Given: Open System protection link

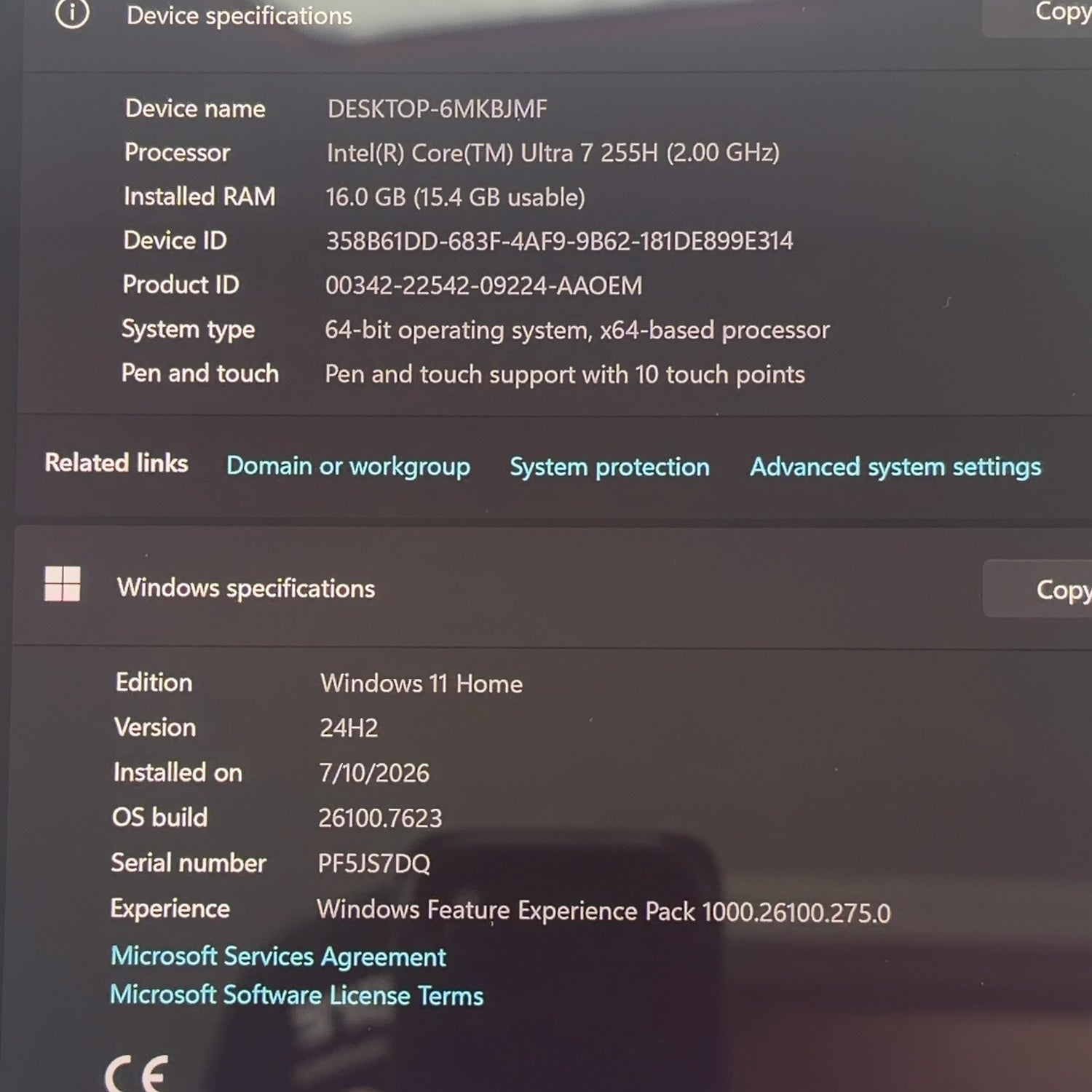Looking at the screenshot, I should pyautogui.click(x=609, y=467).
